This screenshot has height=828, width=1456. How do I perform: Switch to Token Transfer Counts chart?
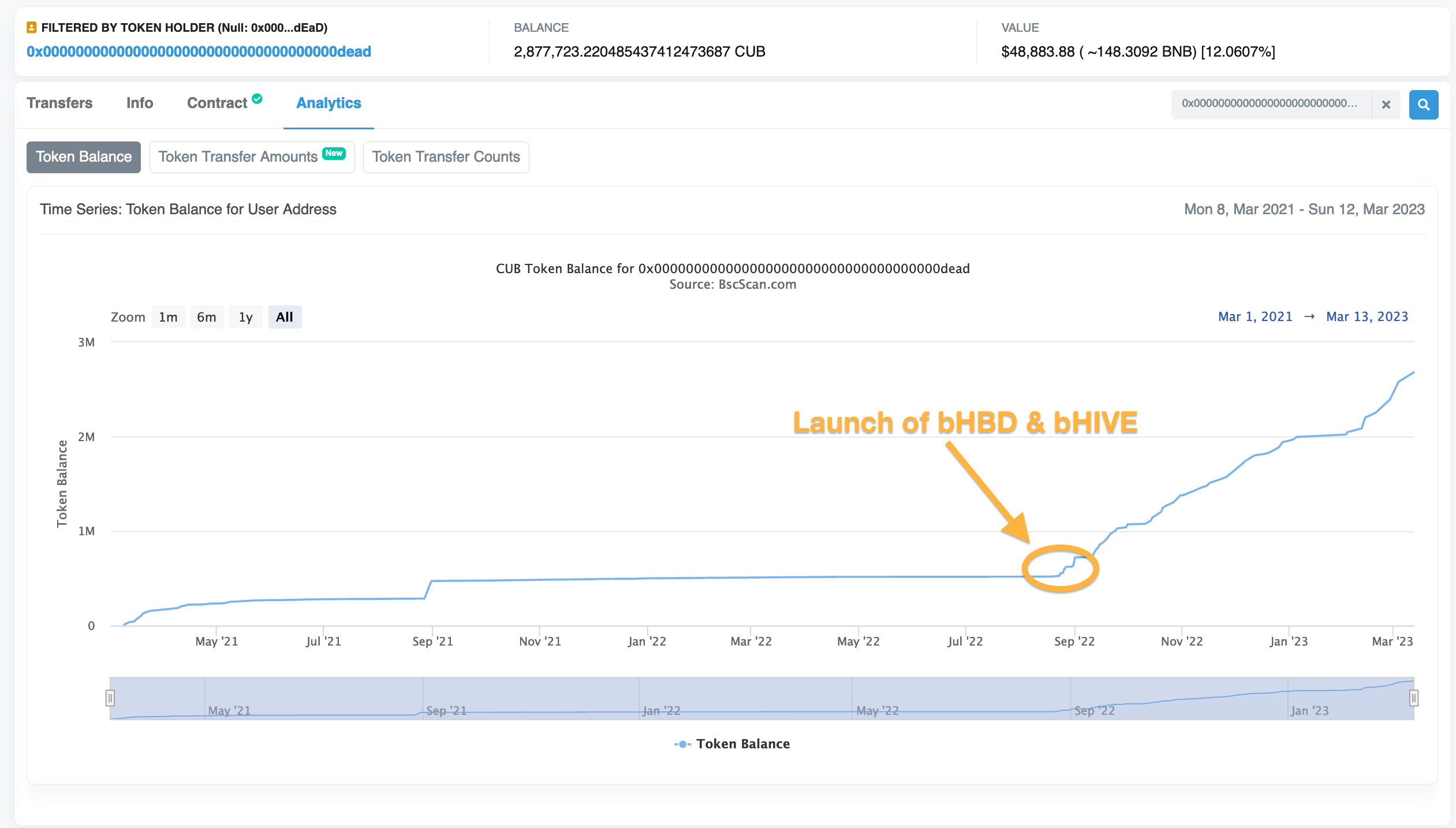(x=446, y=157)
